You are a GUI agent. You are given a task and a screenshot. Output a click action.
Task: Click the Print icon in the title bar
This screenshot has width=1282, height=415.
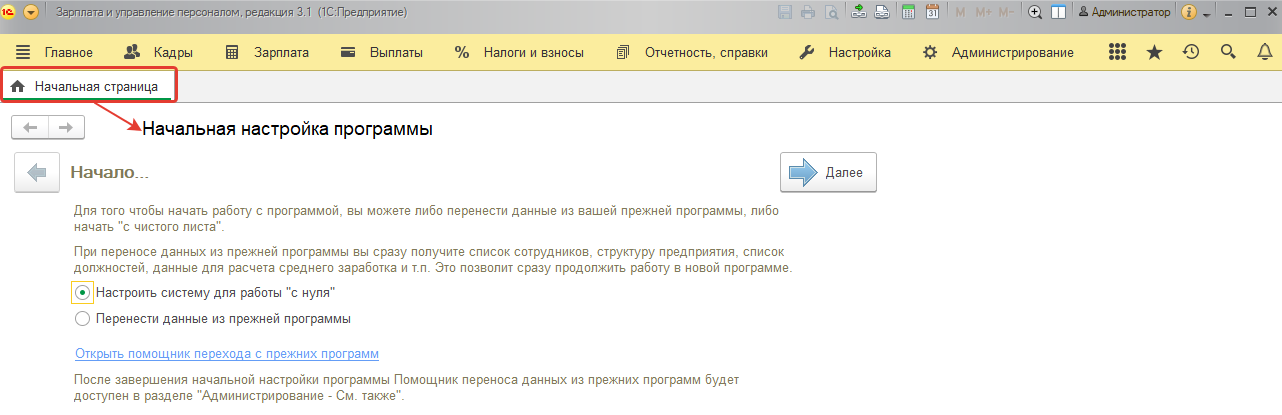807,12
